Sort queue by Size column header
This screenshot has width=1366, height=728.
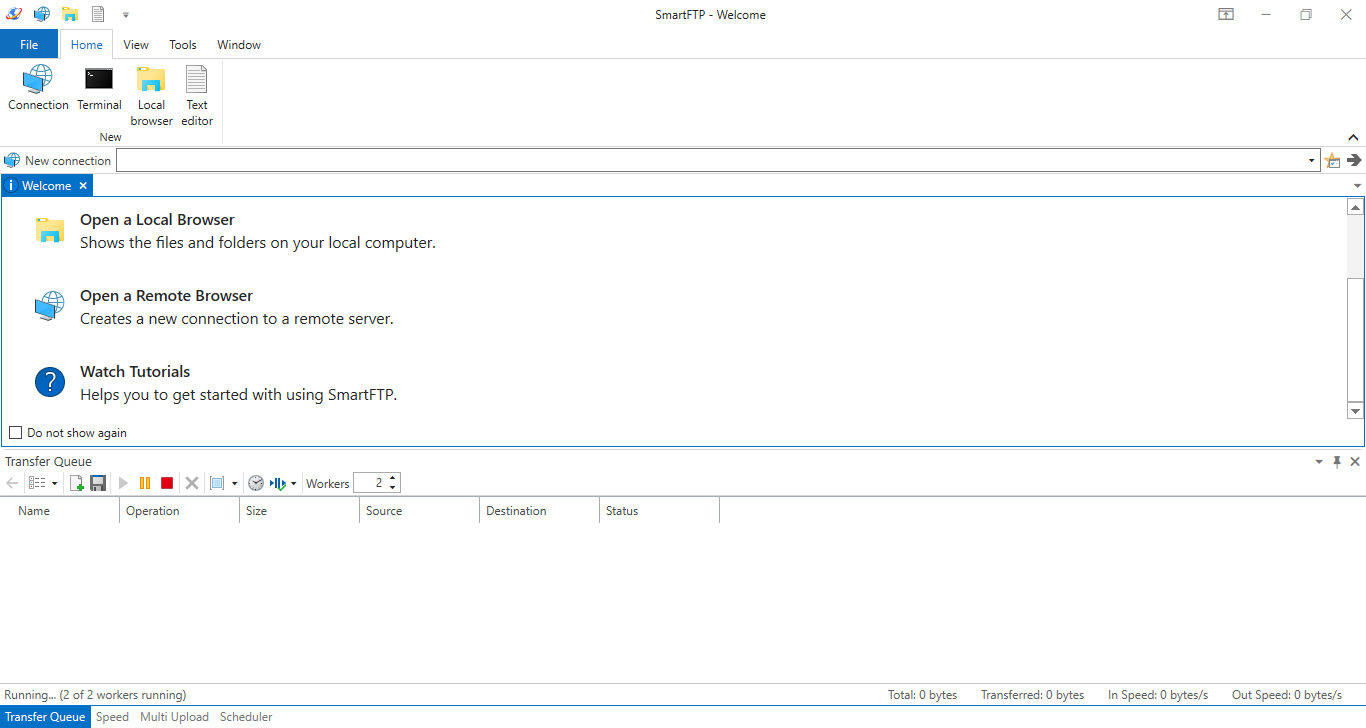pos(300,510)
